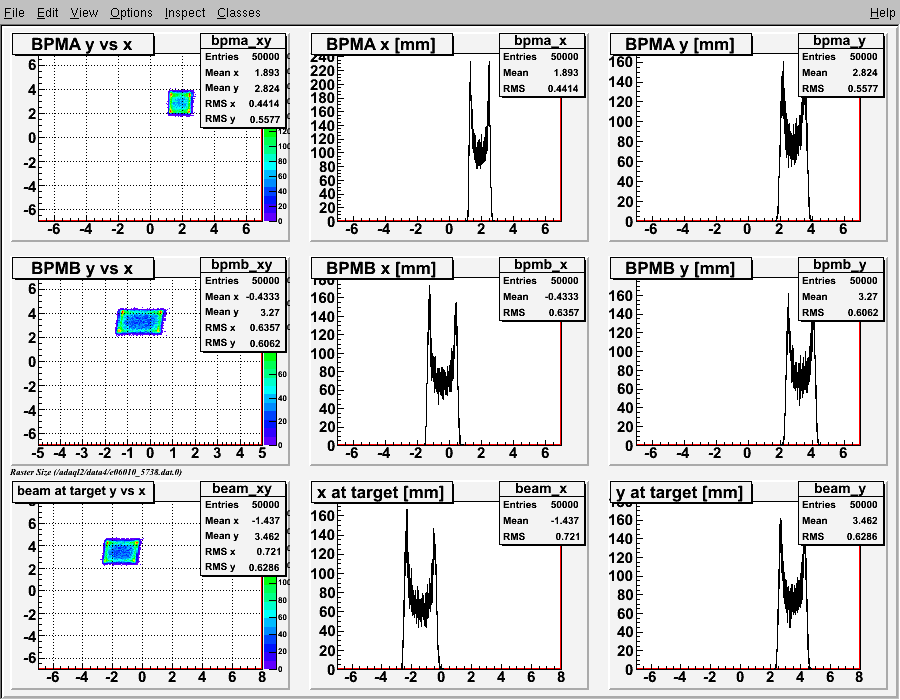
Task: Click the beam_x stats box header
Action: click(541, 488)
